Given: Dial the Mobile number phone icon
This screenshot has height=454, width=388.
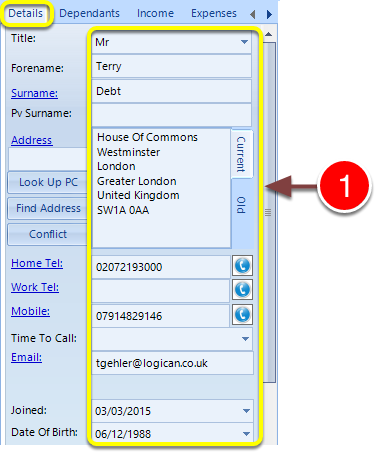Looking at the screenshot, I should [x=242, y=314].
